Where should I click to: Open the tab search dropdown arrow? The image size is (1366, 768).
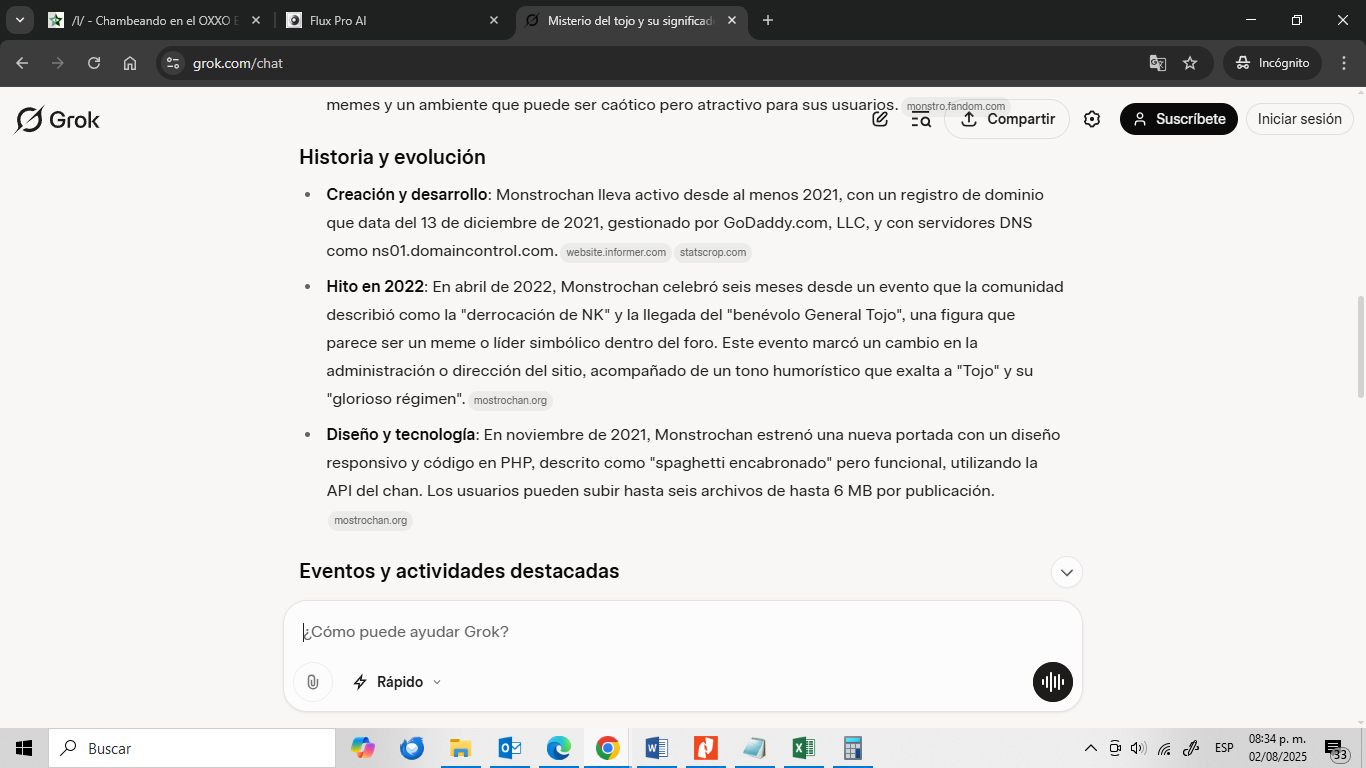19,20
